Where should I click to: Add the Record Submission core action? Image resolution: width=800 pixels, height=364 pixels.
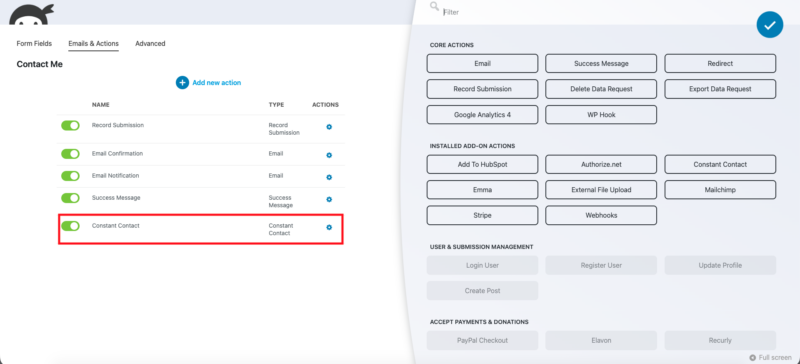[482, 89]
